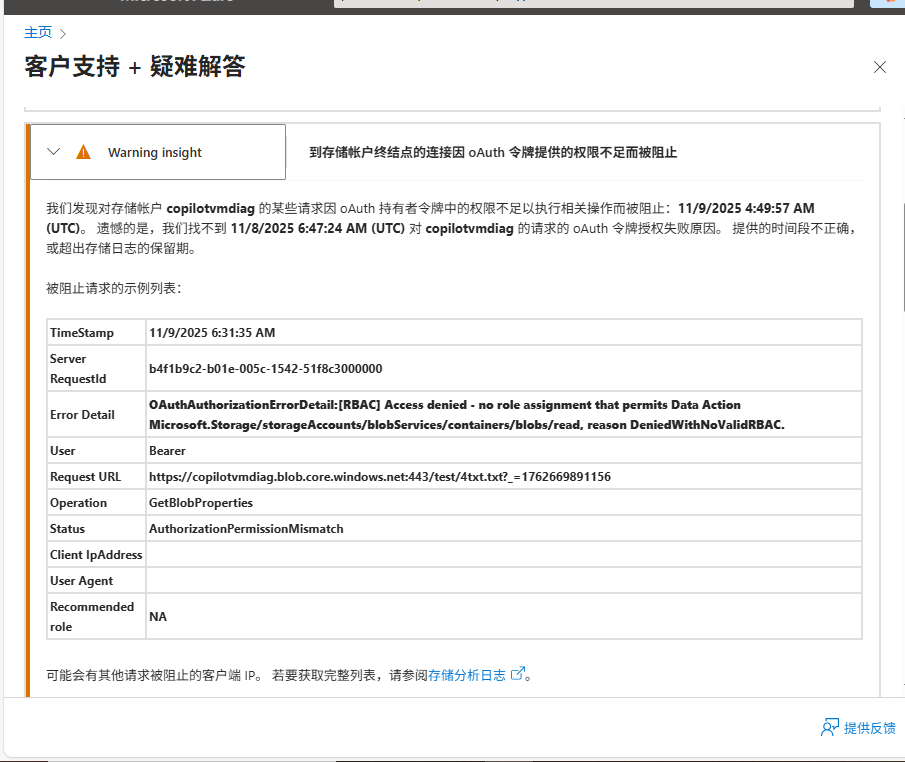The image size is (905, 762).
Task: Select the Recommended role value NA
Action: coord(158,617)
